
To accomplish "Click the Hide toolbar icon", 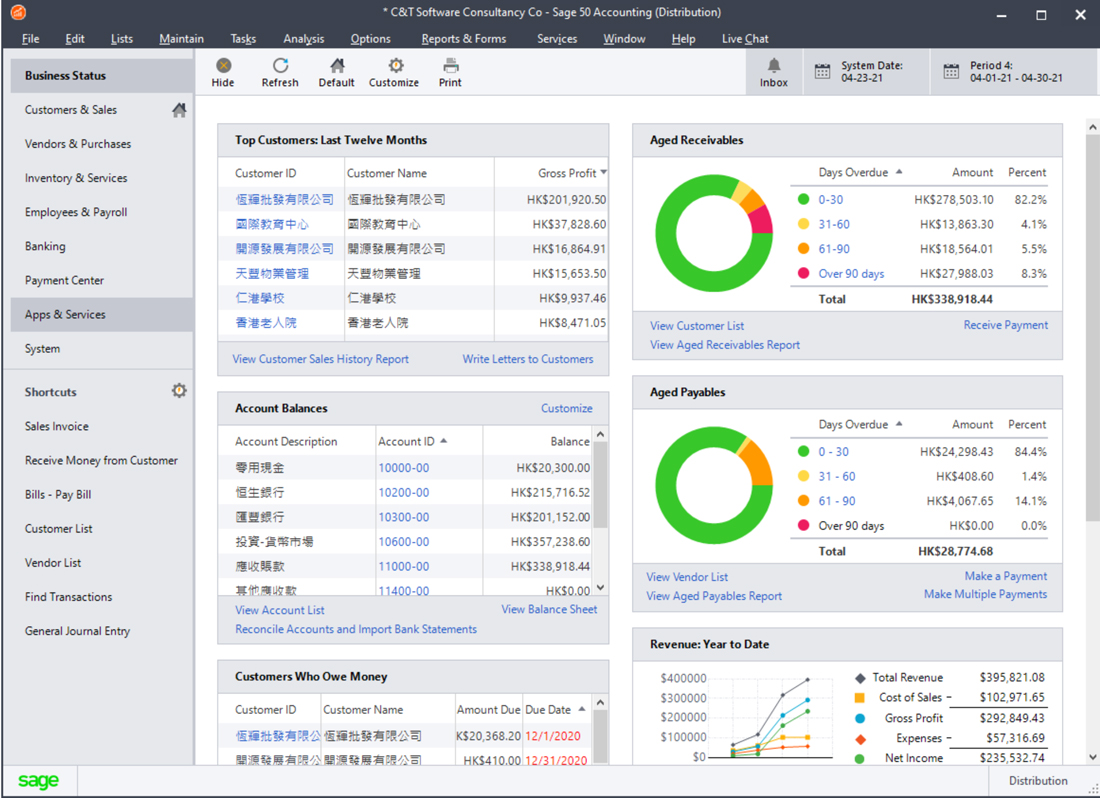I will click(x=222, y=70).
